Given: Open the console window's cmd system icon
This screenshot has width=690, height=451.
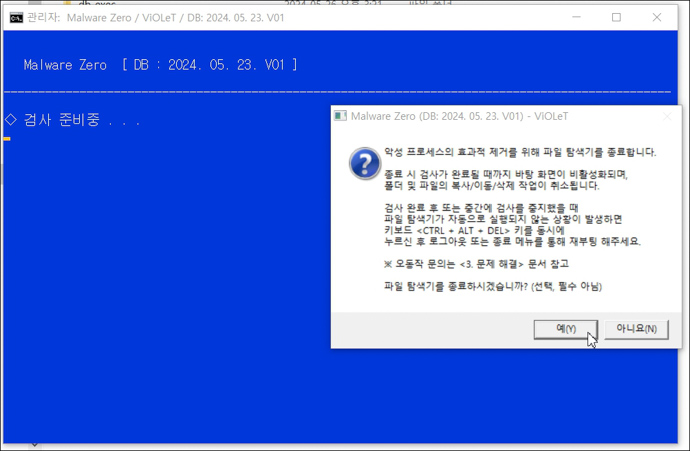Looking at the screenshot, I should coord(16,18).
